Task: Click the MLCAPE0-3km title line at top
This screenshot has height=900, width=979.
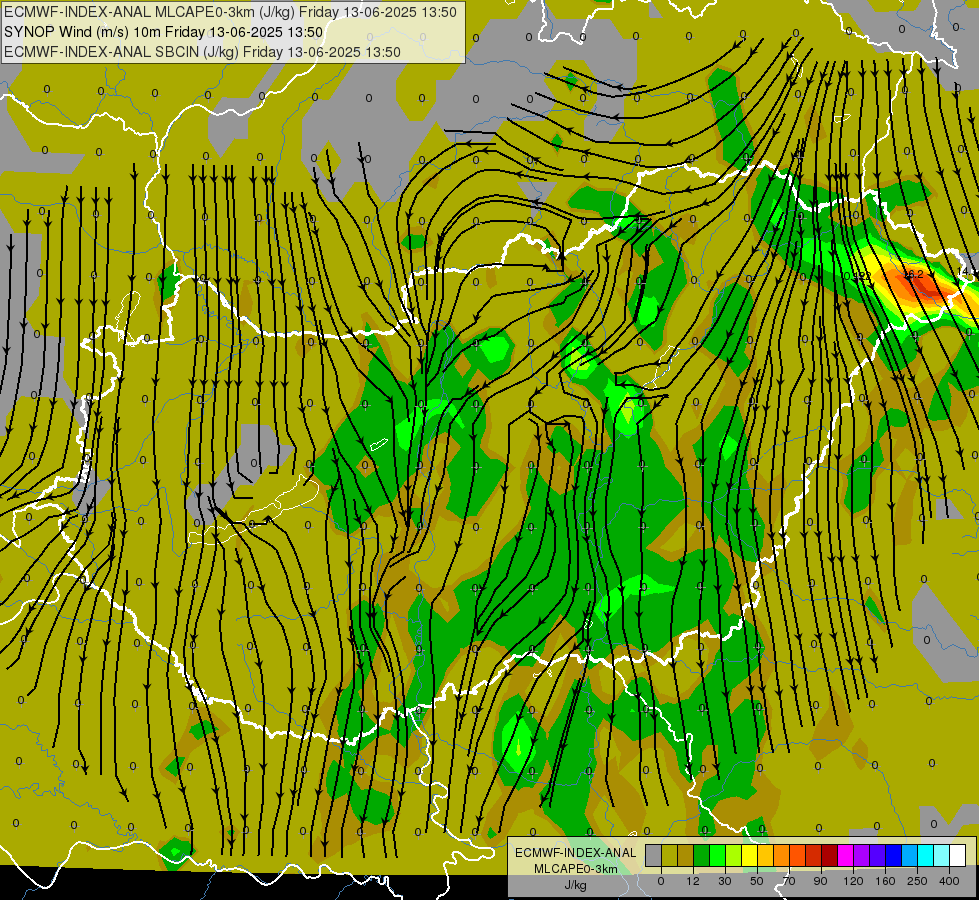Action: [230, 12]
